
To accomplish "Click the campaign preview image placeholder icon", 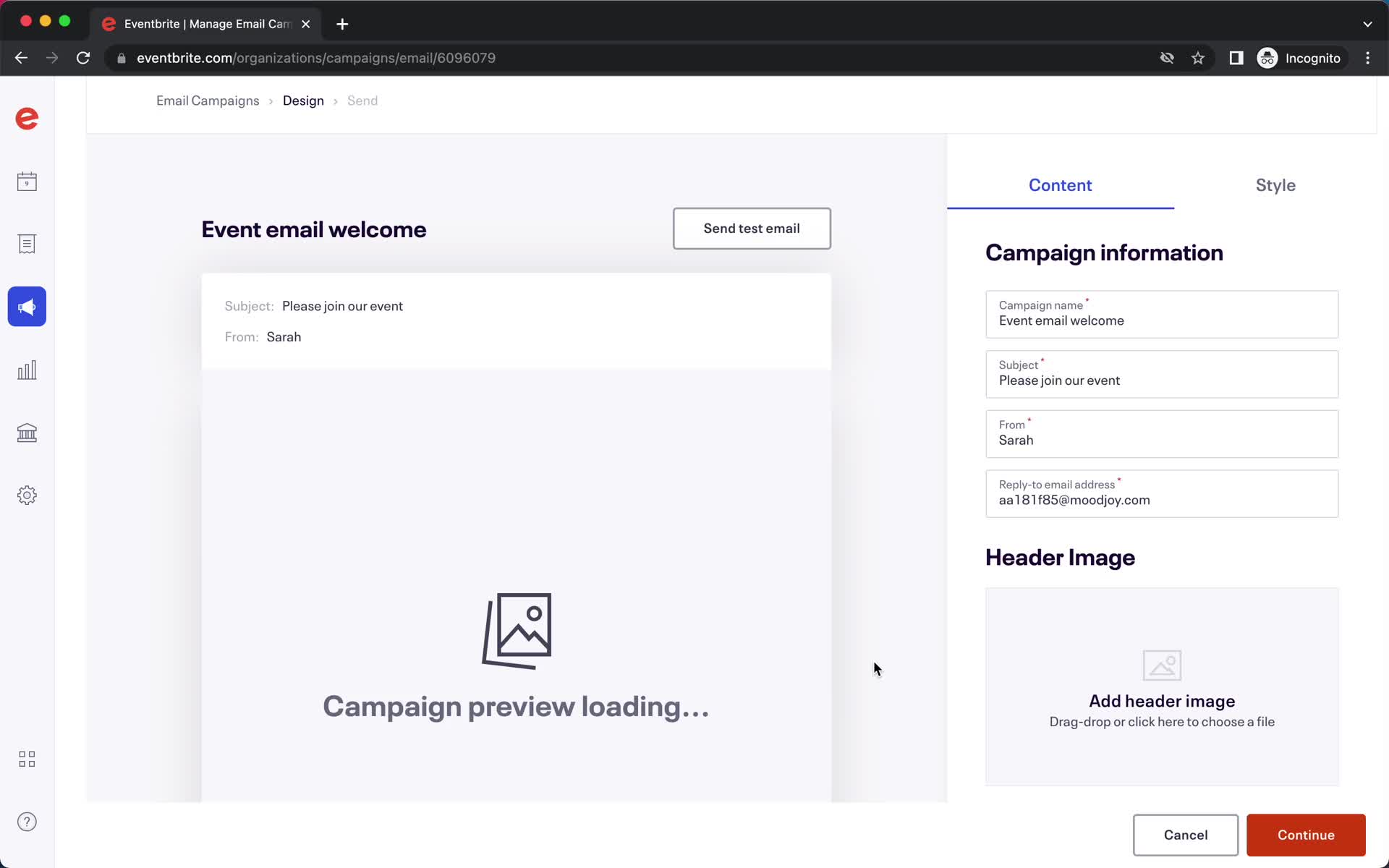I will pyautogui.click(x=517, y=631).
